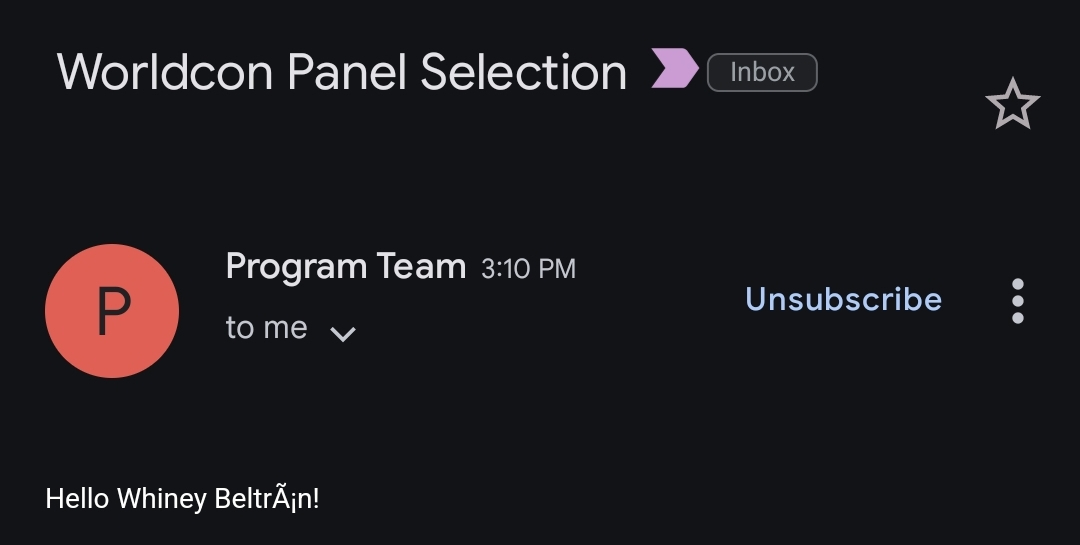1080x545 pixels.
Task: Click the purple importance marker icon
Action: click(x=674, y=69)
